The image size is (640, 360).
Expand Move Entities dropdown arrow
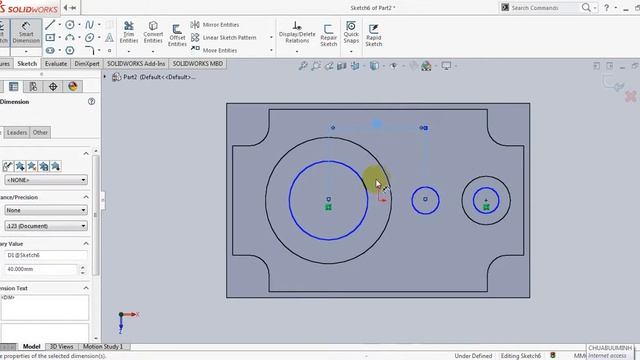tap(271, 50)
